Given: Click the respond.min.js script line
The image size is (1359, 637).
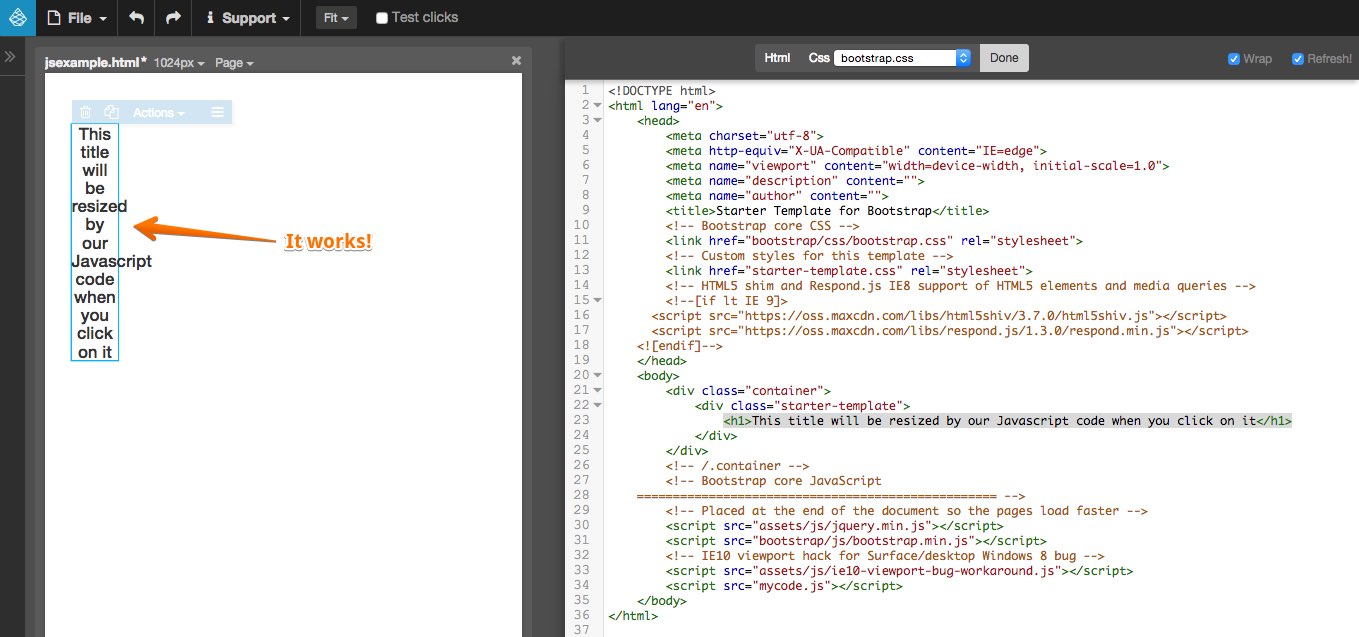Looking at the screenshot, I should 950,330.
